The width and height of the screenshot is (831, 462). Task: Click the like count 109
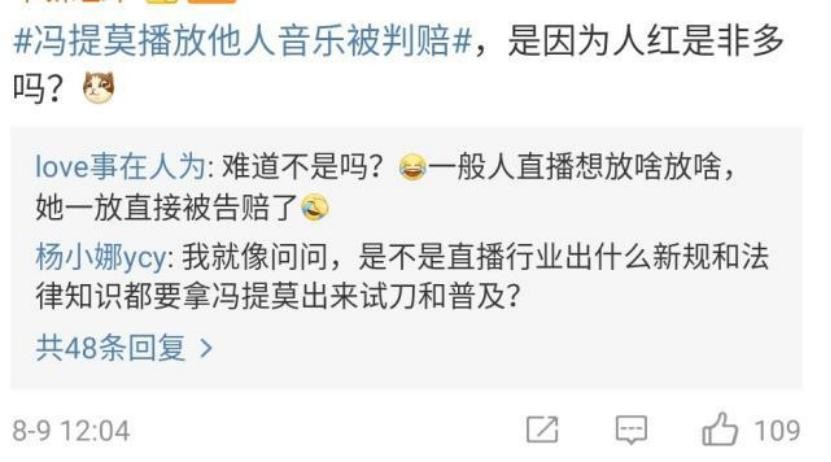[777, 430]
